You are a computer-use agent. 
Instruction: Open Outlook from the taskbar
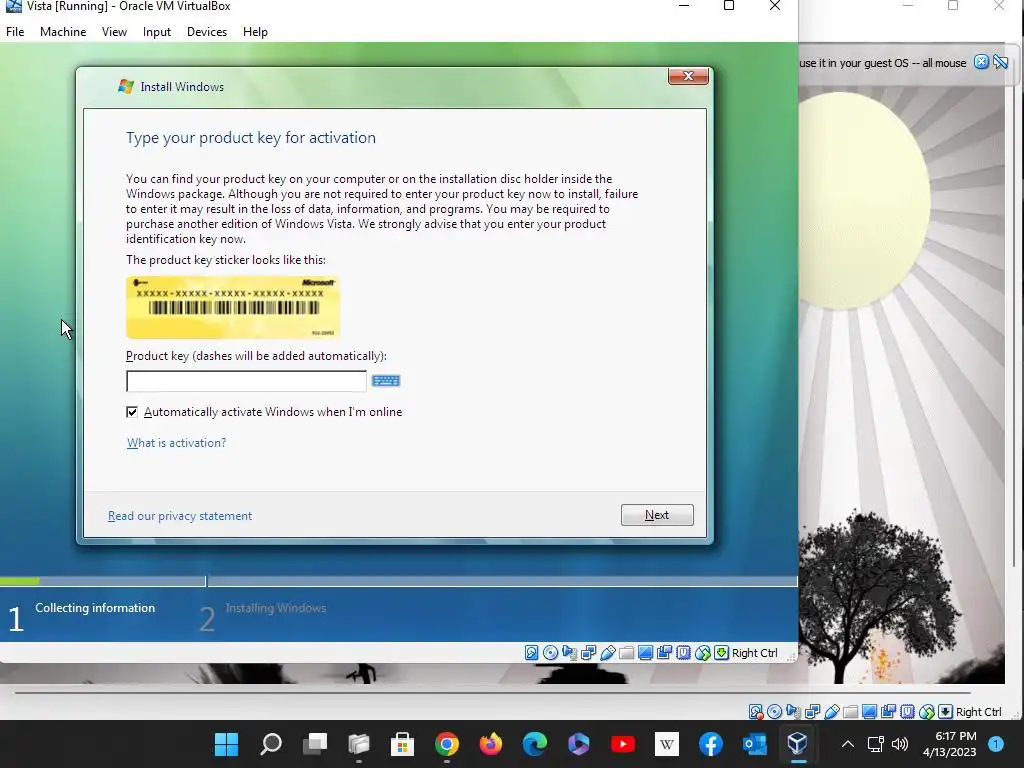(x=755, y=744)
